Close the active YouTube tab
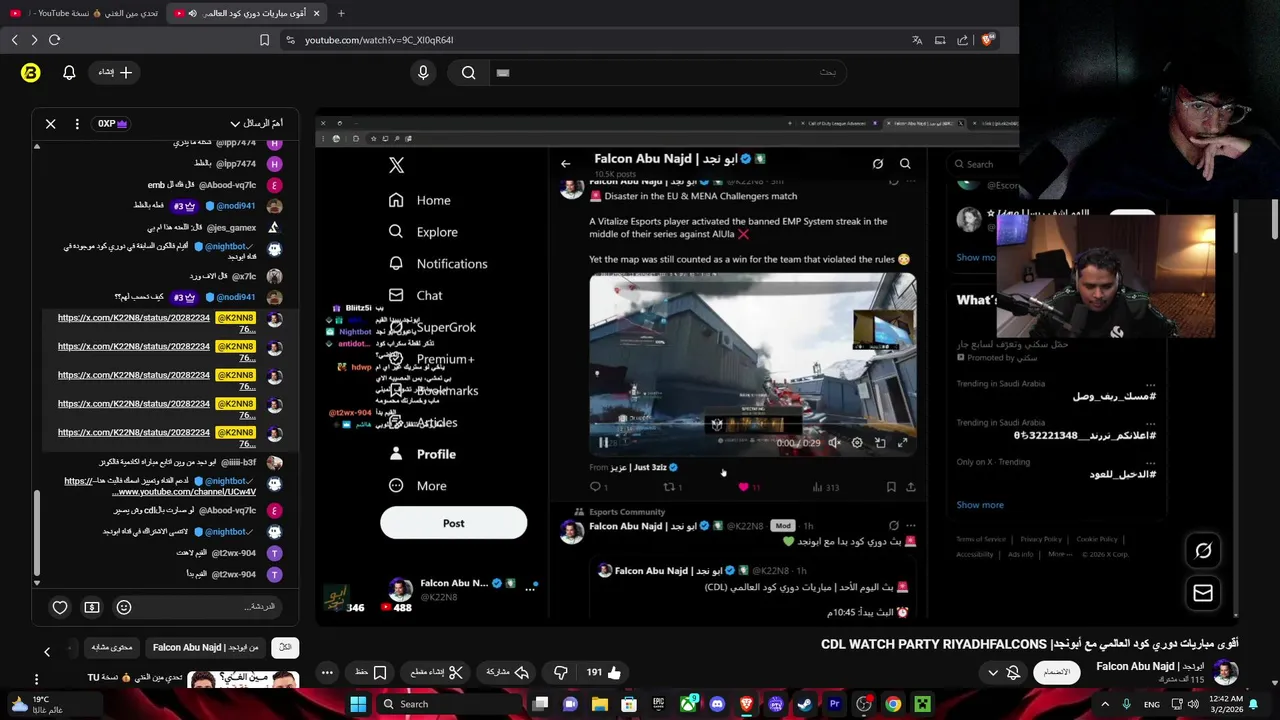Screen dimensions: 1280x720 (316, 13)
